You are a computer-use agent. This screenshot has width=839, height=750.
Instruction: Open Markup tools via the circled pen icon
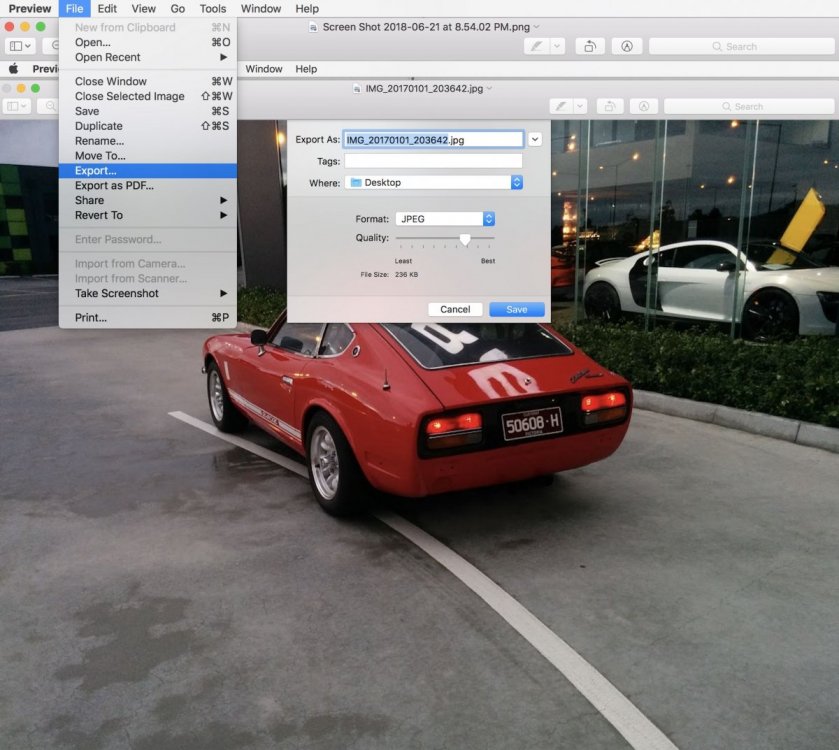tap(643, 105)
